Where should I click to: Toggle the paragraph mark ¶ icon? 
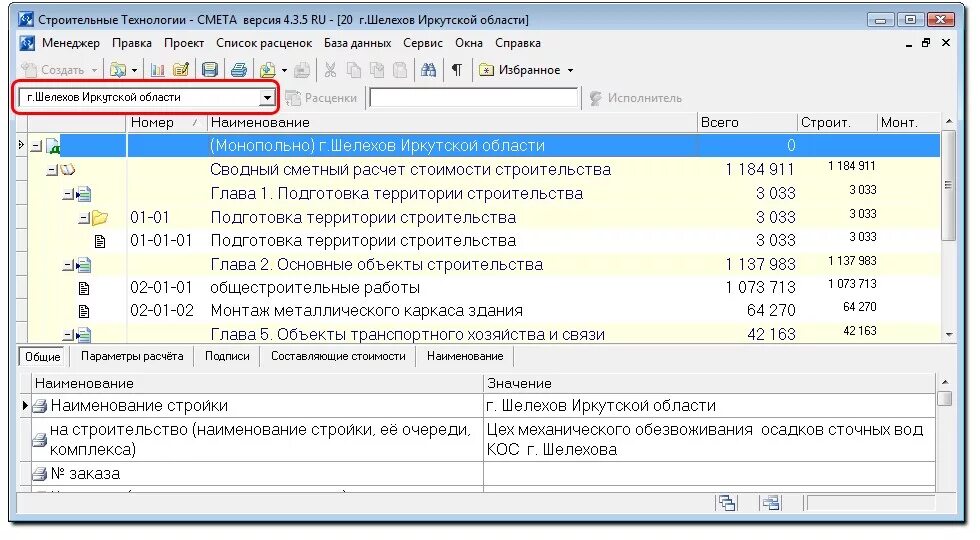tap(457, 70)
